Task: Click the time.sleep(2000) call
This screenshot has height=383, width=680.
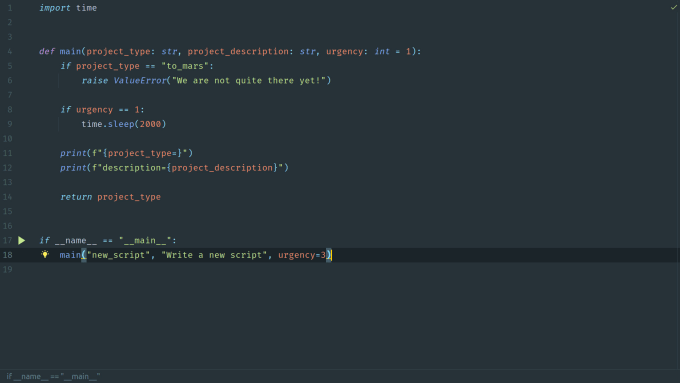Action: pyautogui.click(x=124, y=124)
